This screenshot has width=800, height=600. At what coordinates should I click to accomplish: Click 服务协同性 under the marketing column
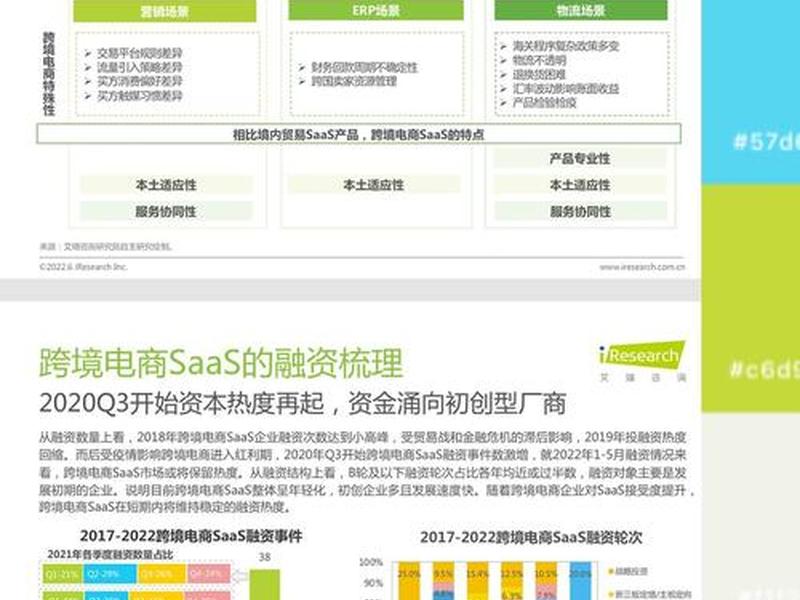pos(166,211)
